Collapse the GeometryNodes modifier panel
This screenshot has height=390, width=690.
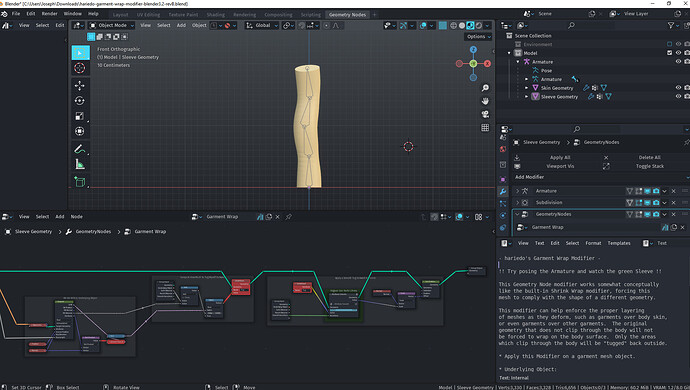pos(518,214)
